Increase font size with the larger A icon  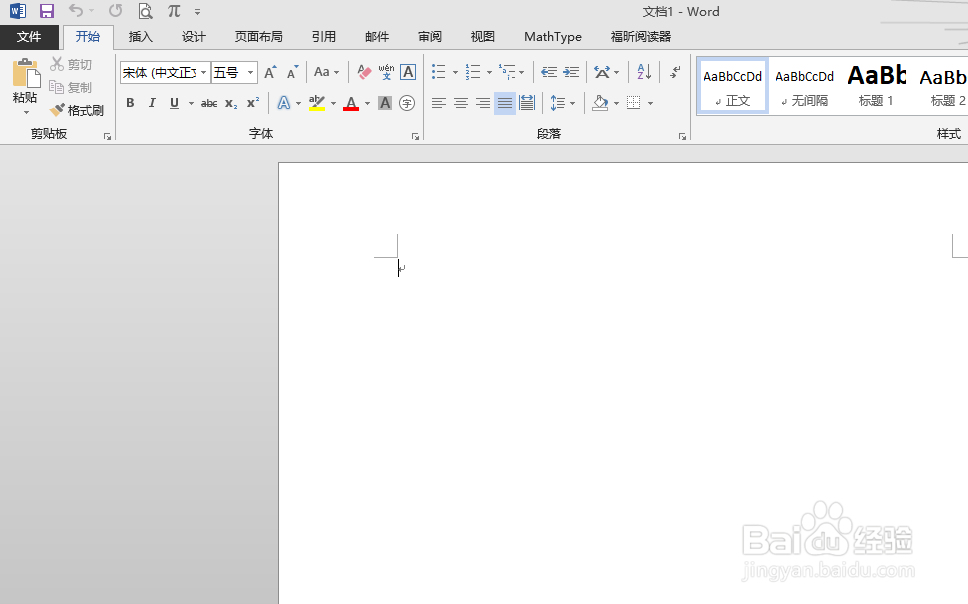point(270,72)
